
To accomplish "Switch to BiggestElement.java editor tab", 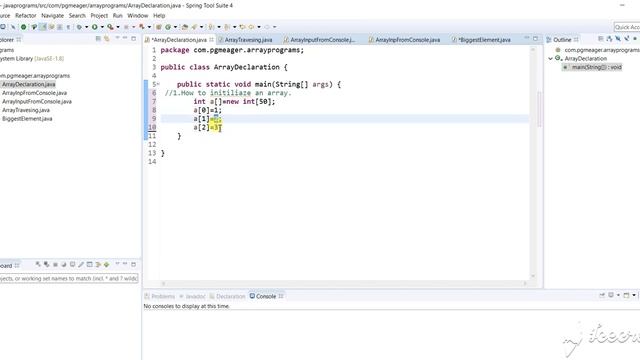I will (482, 40).
